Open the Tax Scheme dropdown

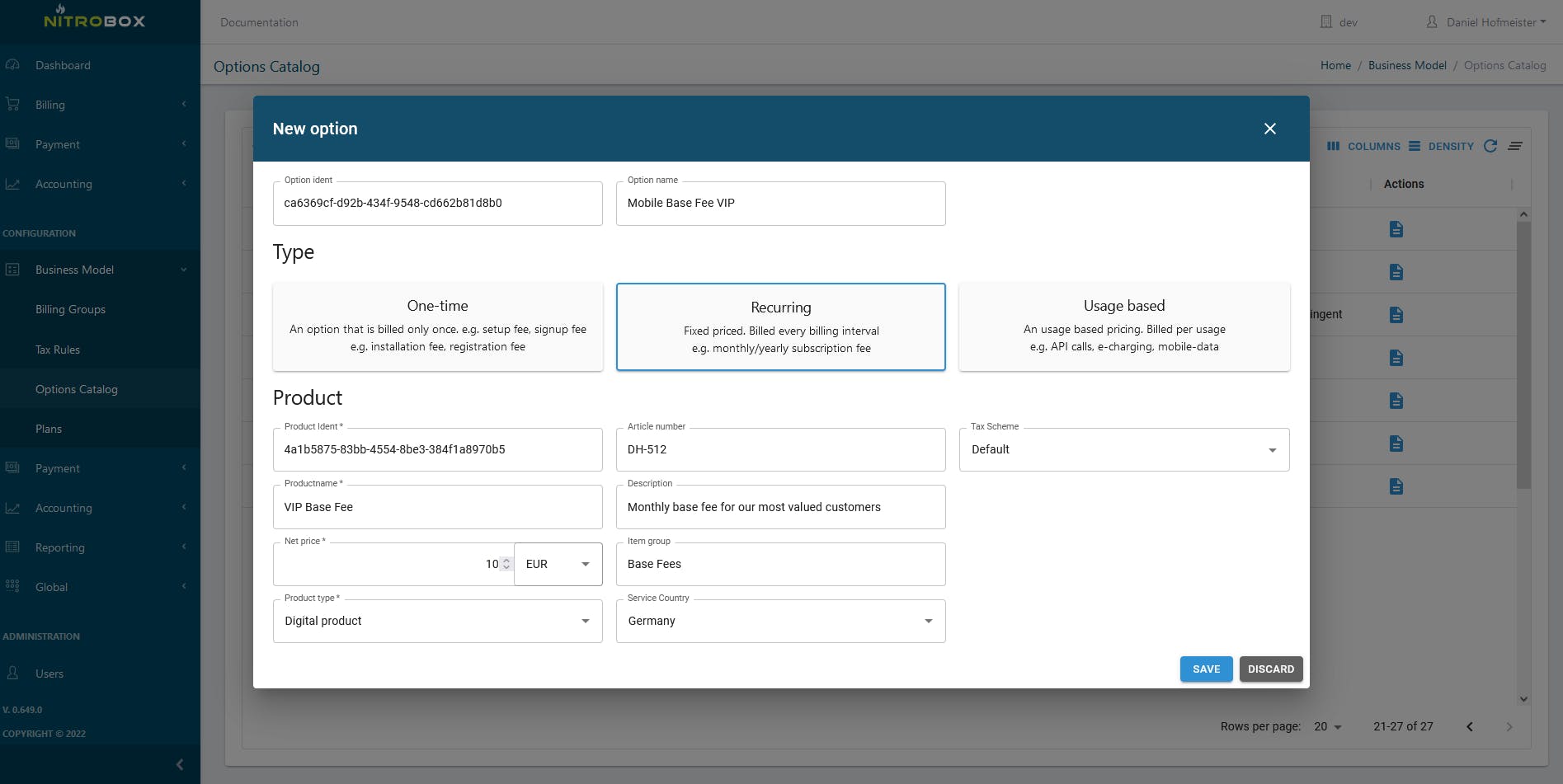pyautogui.click(x=1123, y=449)
